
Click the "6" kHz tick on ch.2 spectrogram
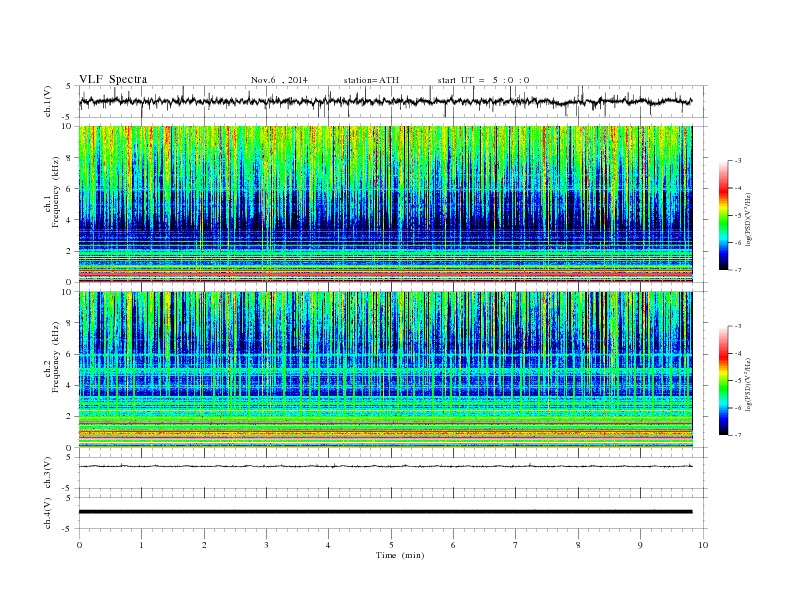point(70,354)
